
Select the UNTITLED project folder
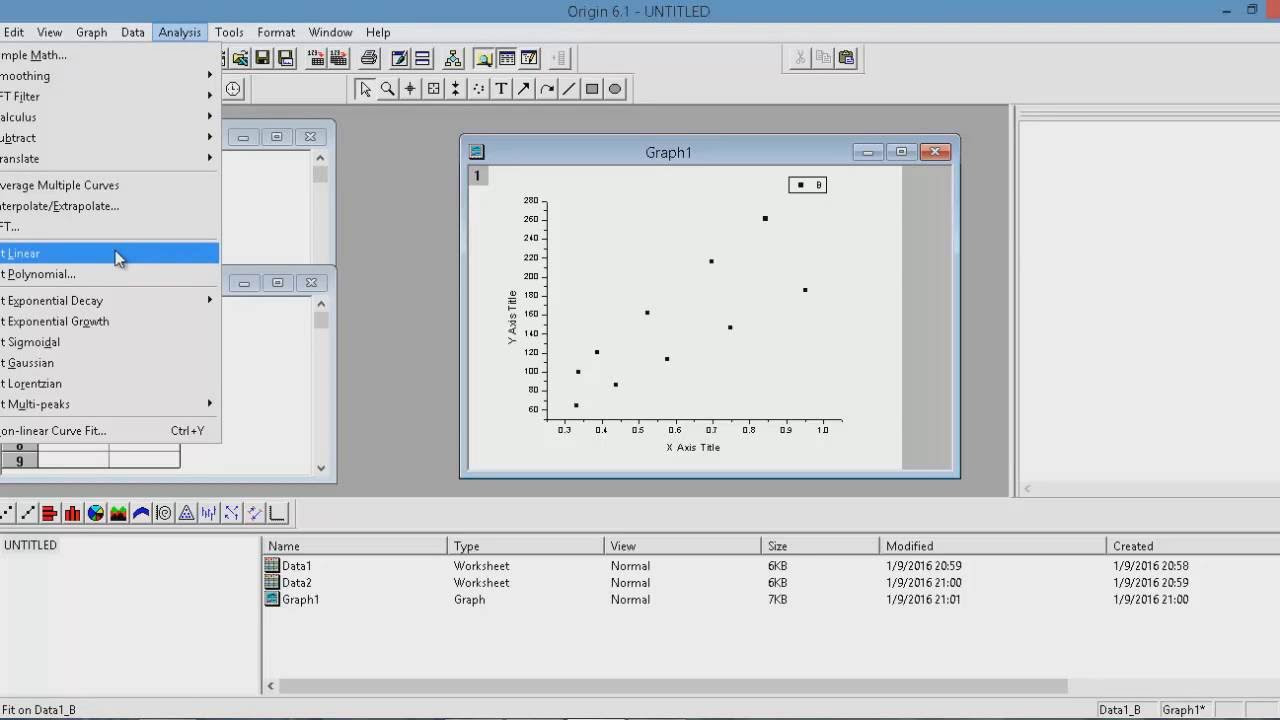coord(30,545)
